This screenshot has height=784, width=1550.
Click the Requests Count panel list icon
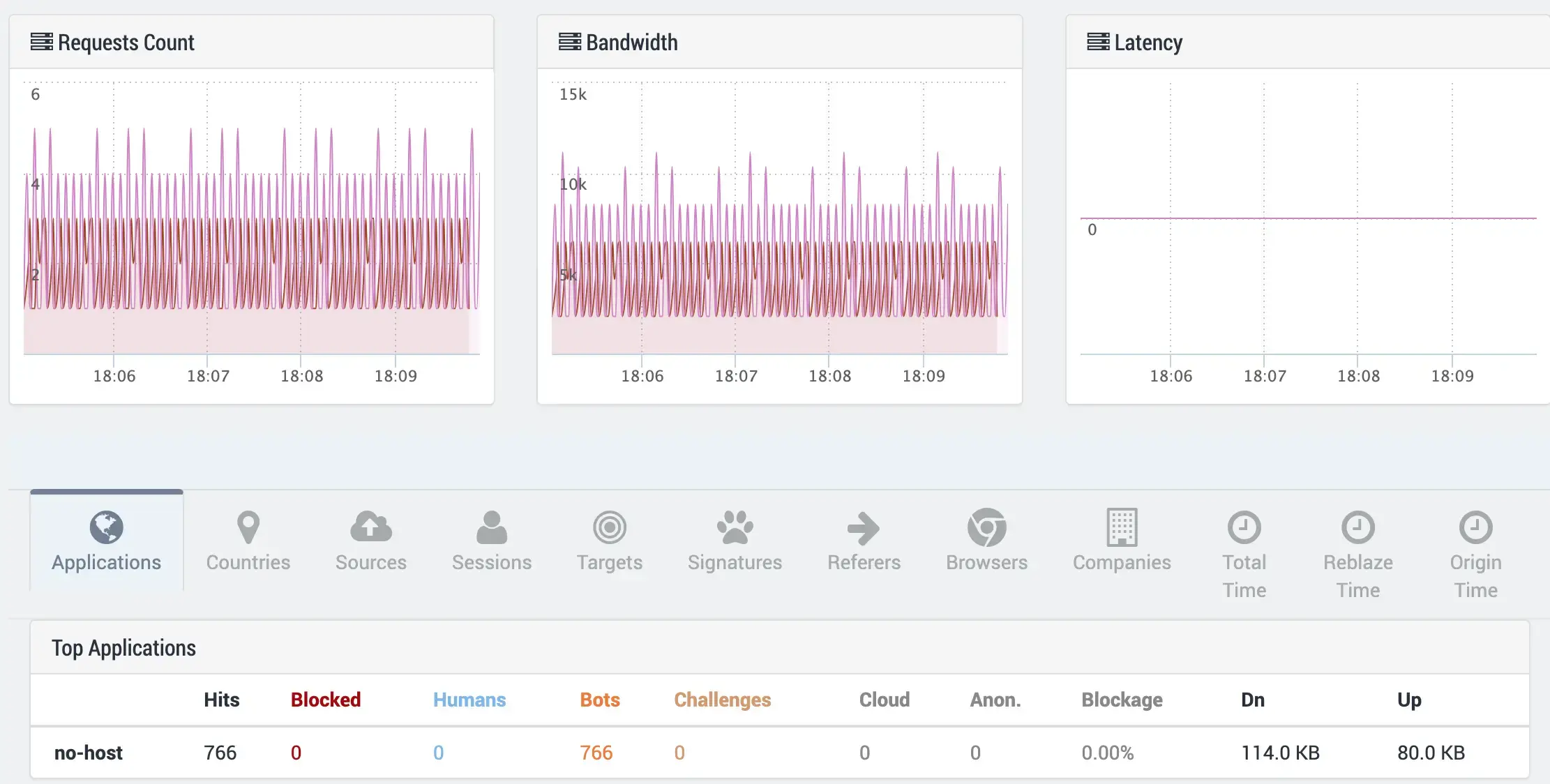[41, 42]
